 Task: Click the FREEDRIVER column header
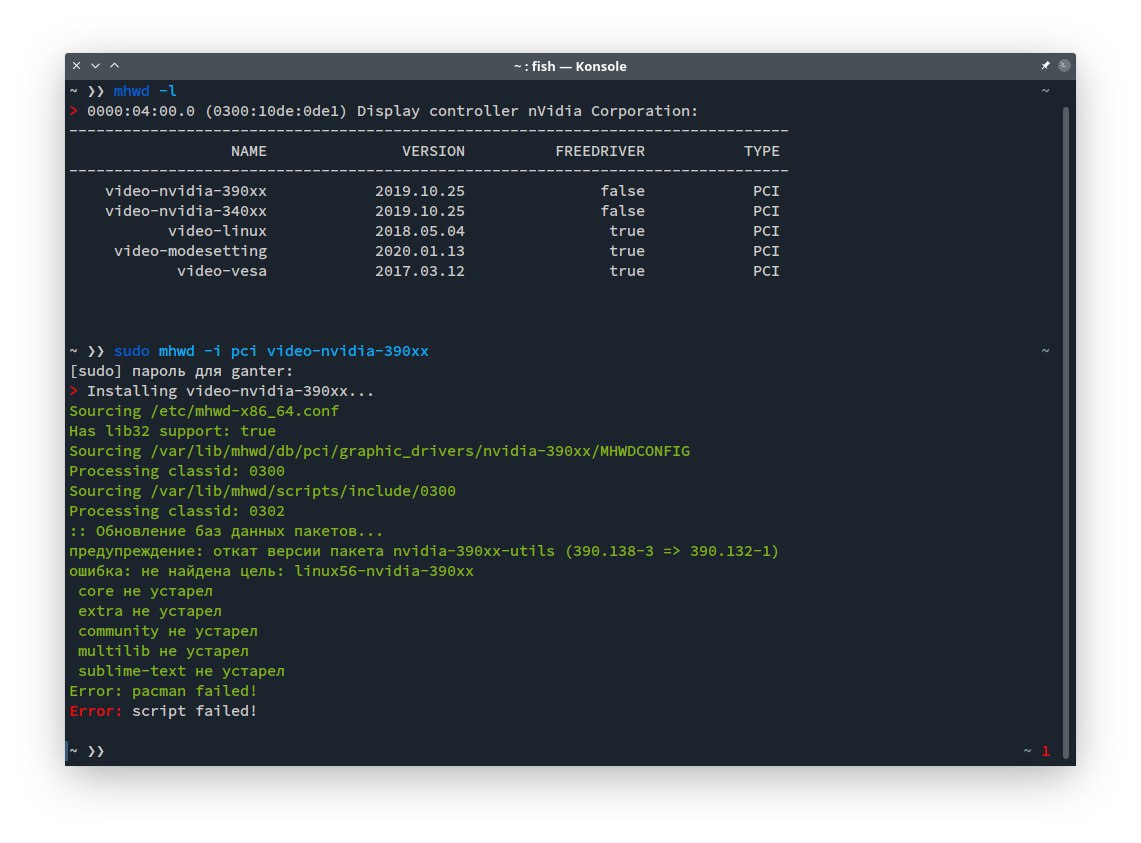click(x=600, y=151)
